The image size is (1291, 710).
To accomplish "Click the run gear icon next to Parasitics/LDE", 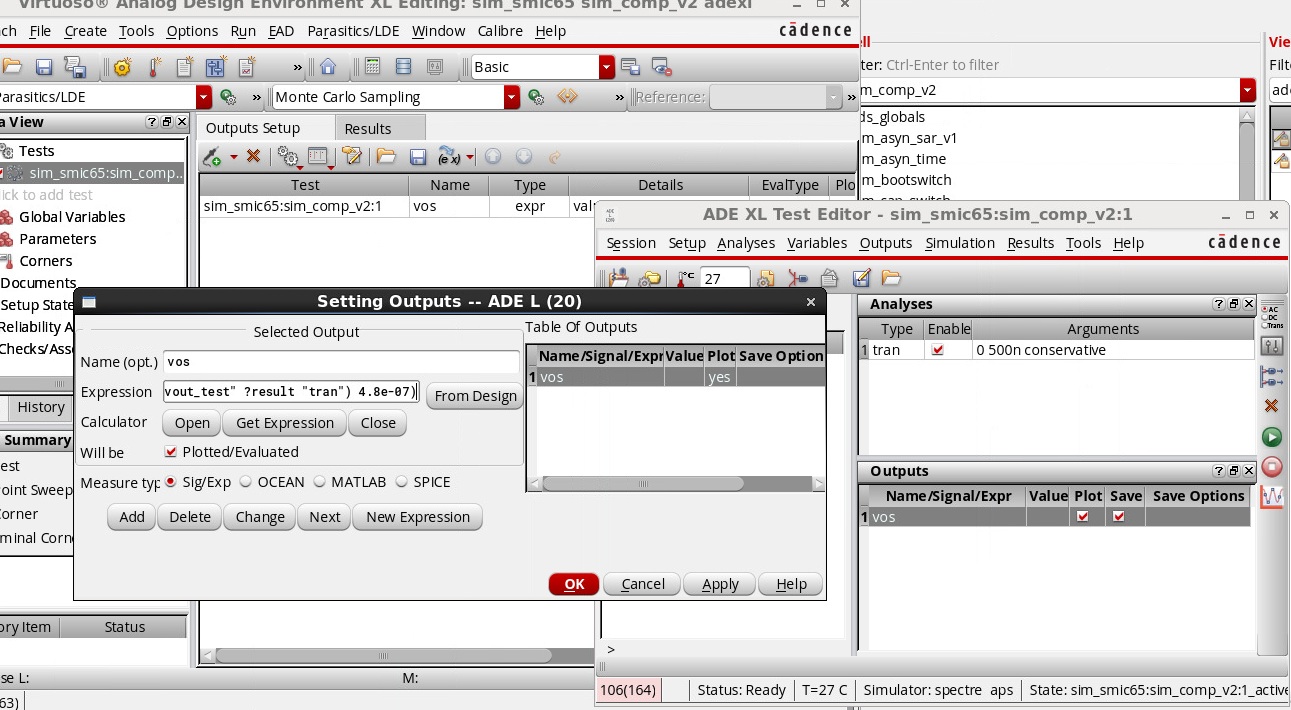I will tap(228, 97).
